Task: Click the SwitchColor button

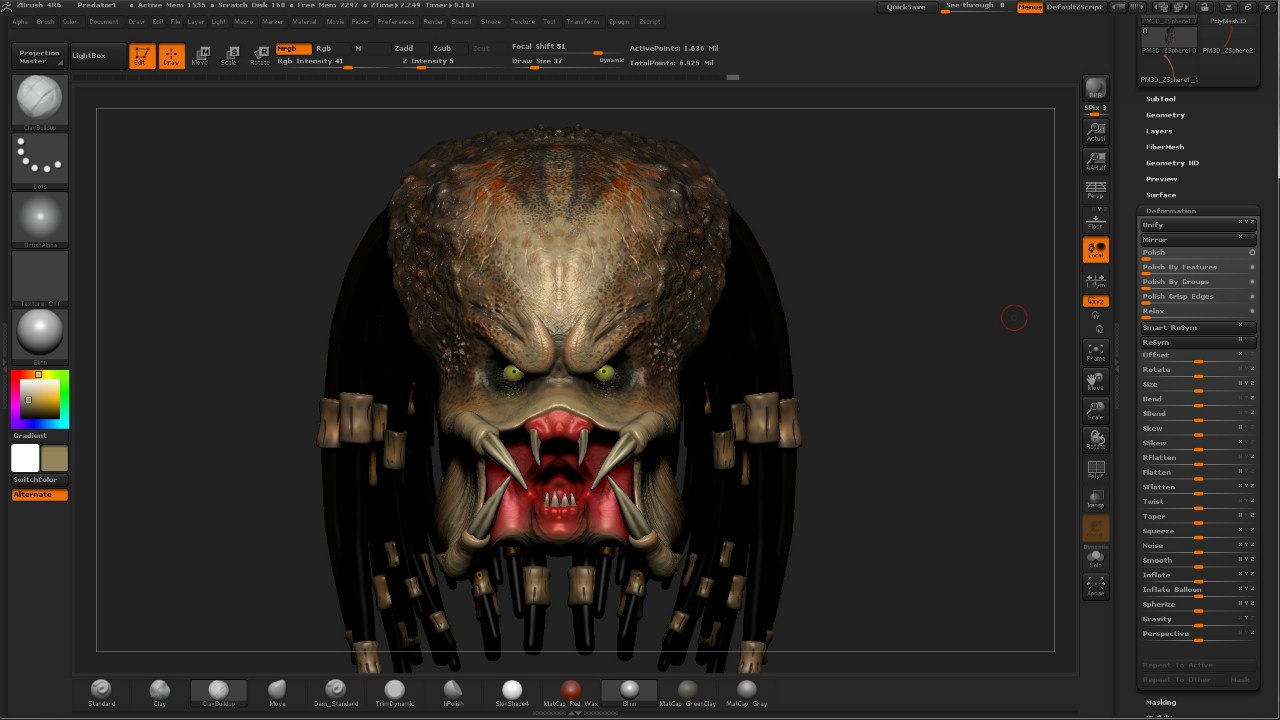Action: point(40,480)
